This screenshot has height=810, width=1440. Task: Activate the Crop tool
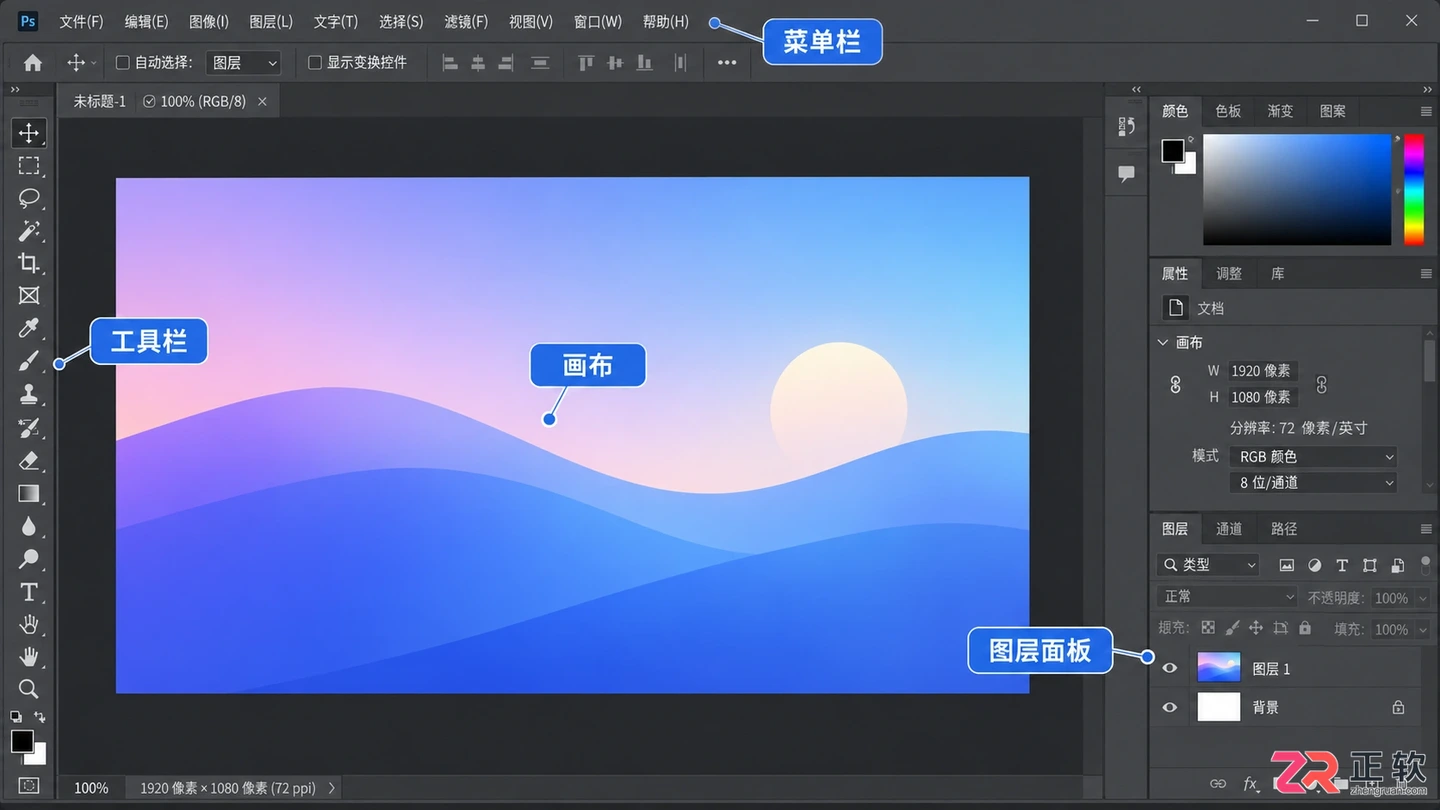29,263
